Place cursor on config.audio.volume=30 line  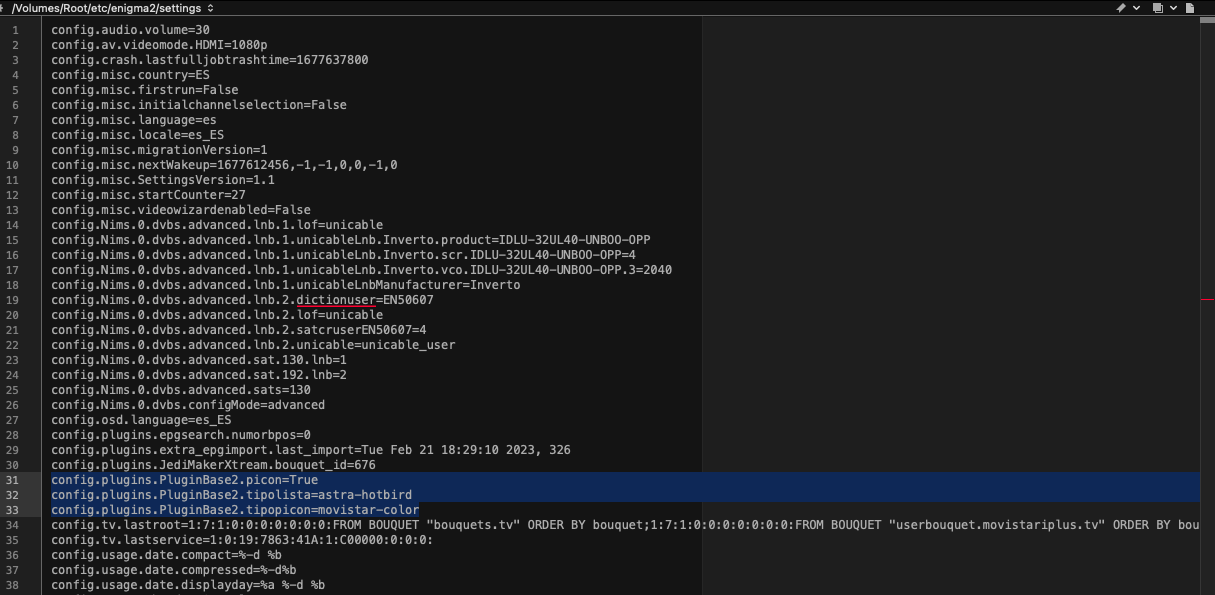(x=130, y=30)
